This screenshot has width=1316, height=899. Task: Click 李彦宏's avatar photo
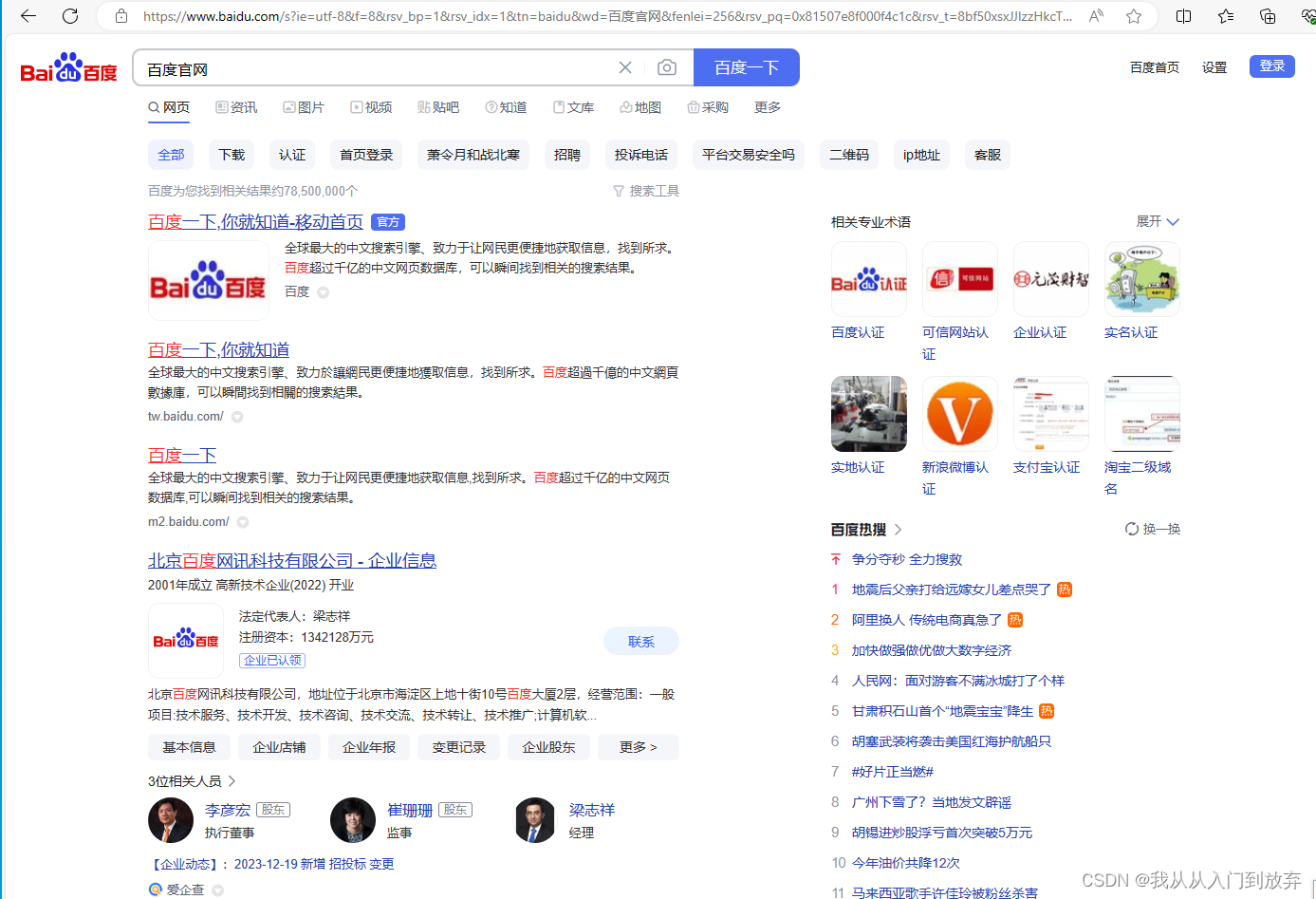[x=171, y=820]
